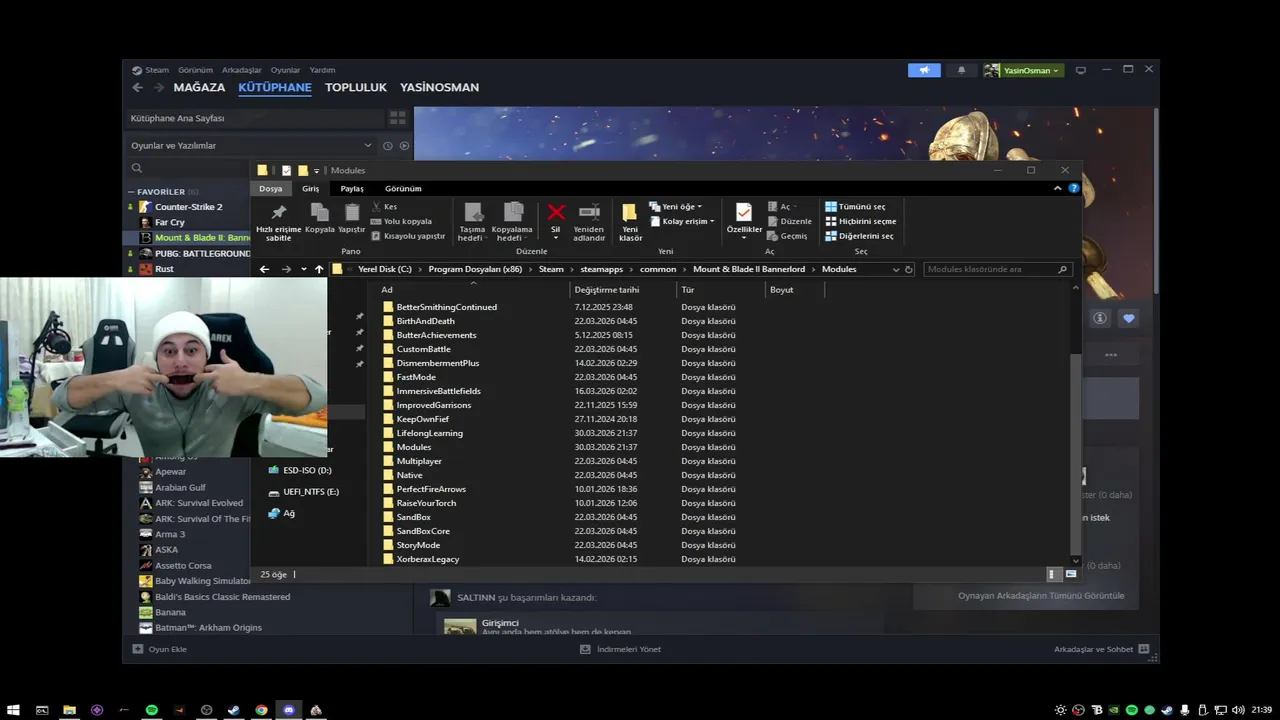Screen dimensions: 1280x720
Task: Go to TOPLULUK in Steam
Action: tap(356, 87)
